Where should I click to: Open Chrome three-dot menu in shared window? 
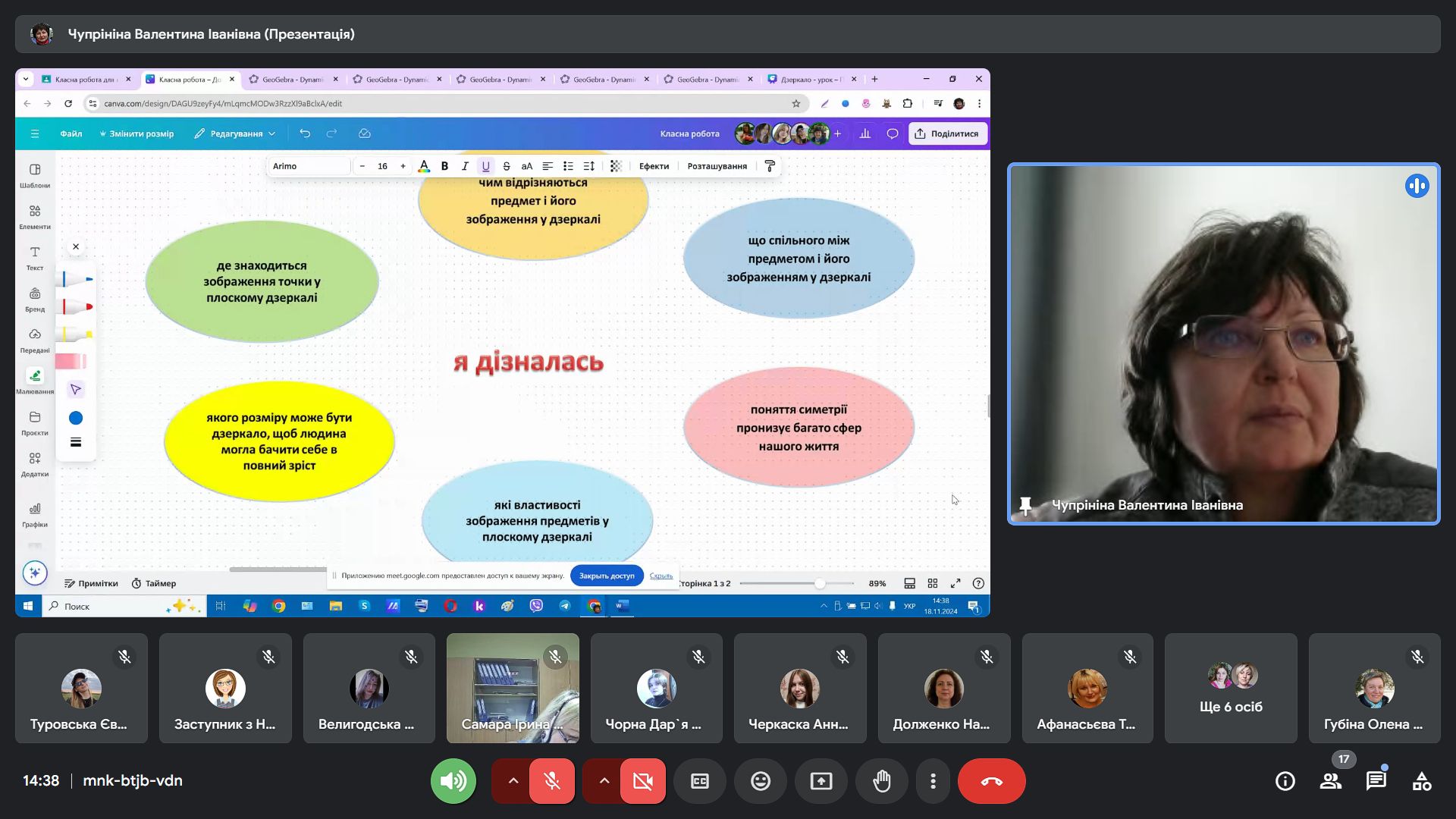point(979,104)
